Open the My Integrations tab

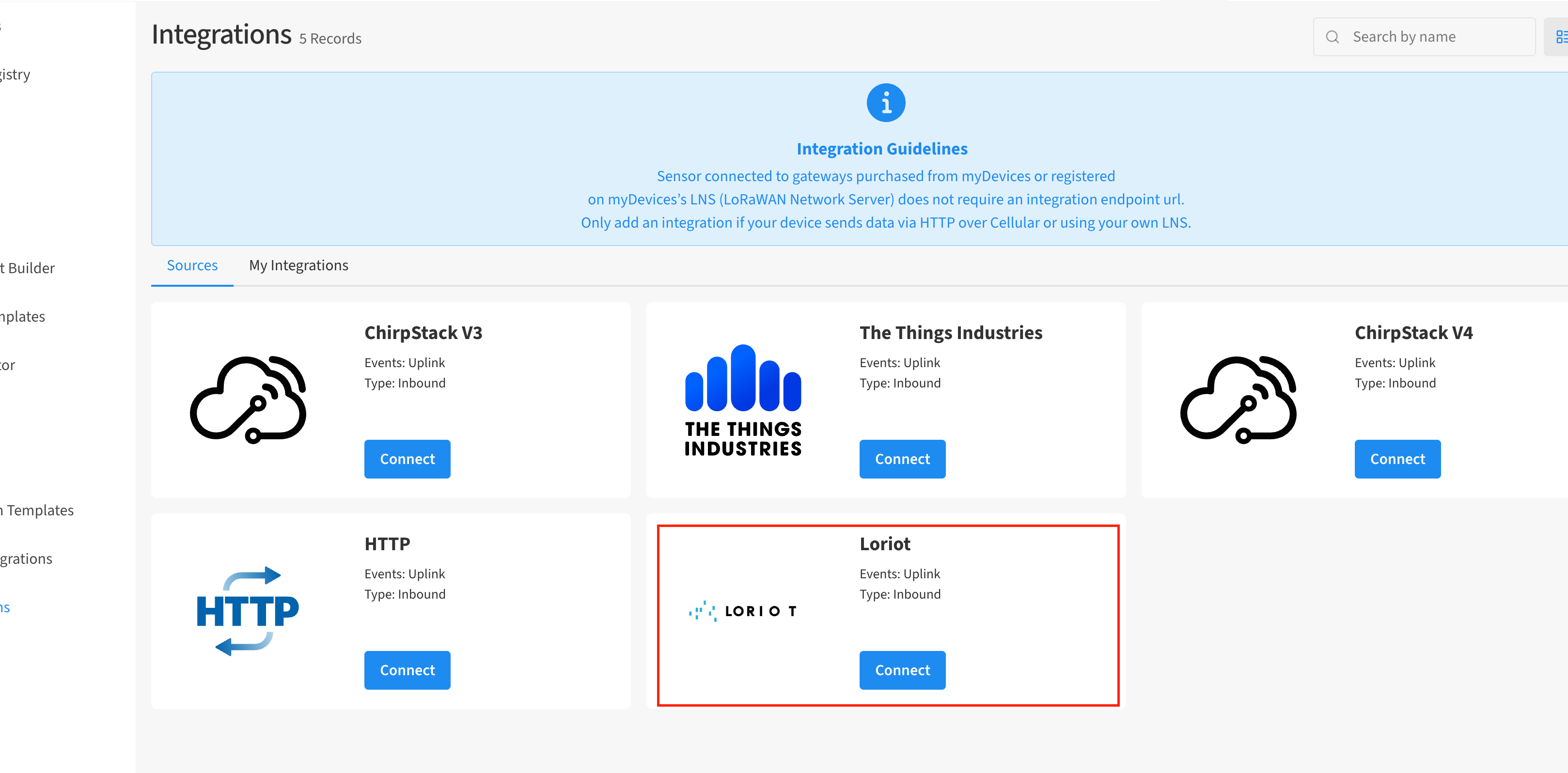pyautogui.click(x=298, y=265)
